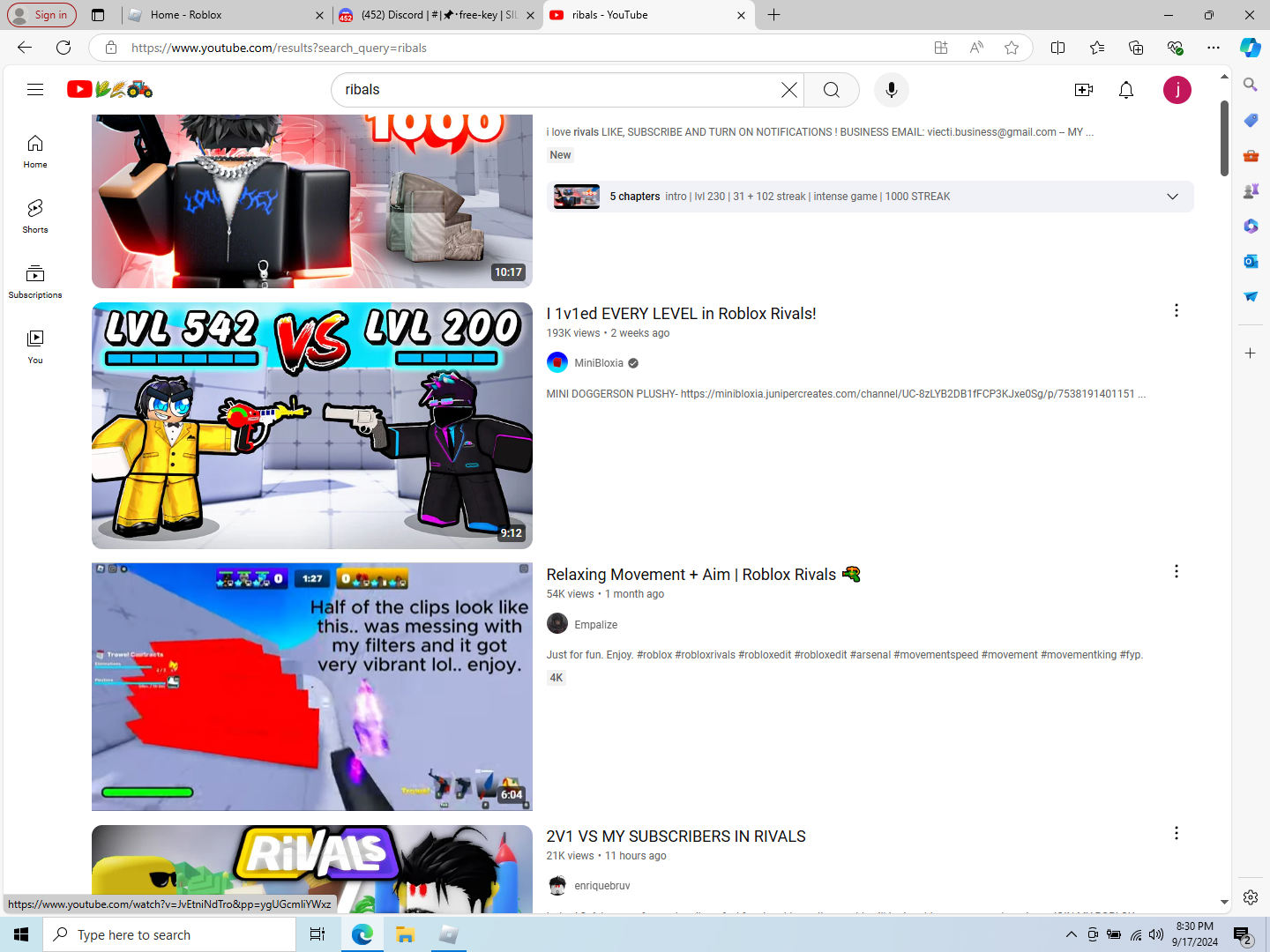The height and width of the screenshot is (952, 1270).
Task: Open the YouTube guide hamburger menu
Action: coord(35,89)
